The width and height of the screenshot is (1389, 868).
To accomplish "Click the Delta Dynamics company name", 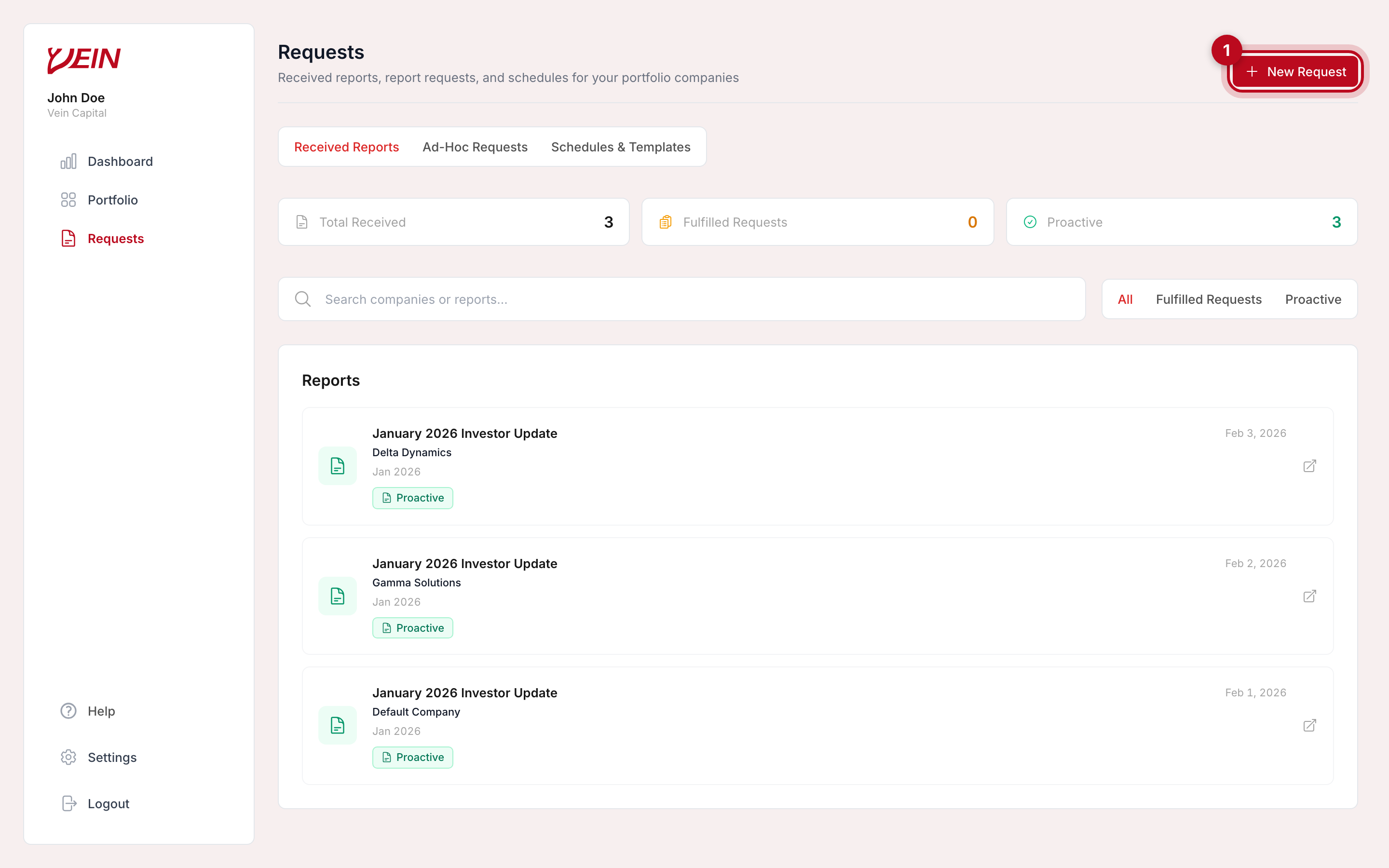I will tap(411, 452).
